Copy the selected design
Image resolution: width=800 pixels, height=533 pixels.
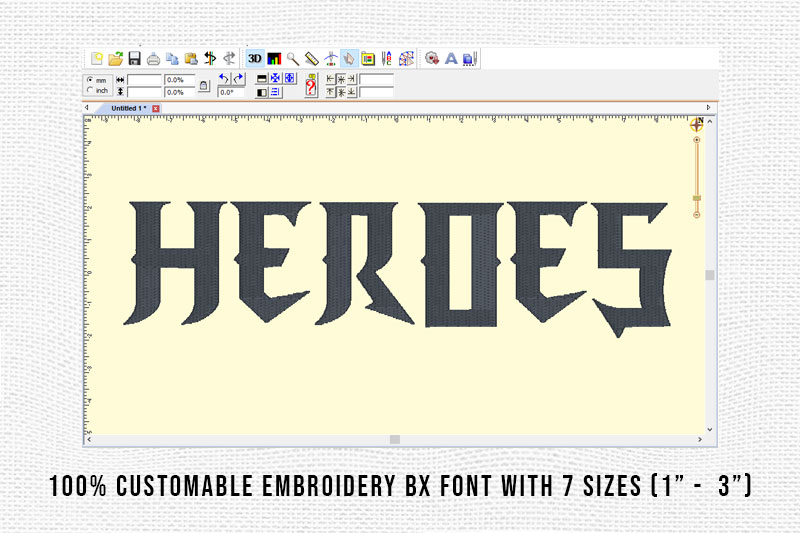pos(172,59)
